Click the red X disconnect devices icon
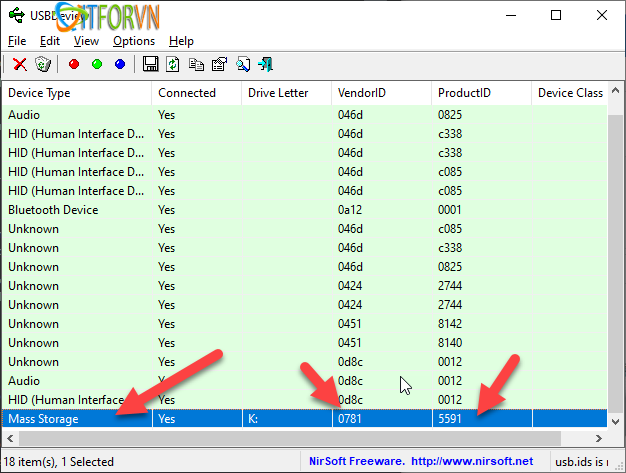This screenshot has height=473, width=626. coord(19,64)
